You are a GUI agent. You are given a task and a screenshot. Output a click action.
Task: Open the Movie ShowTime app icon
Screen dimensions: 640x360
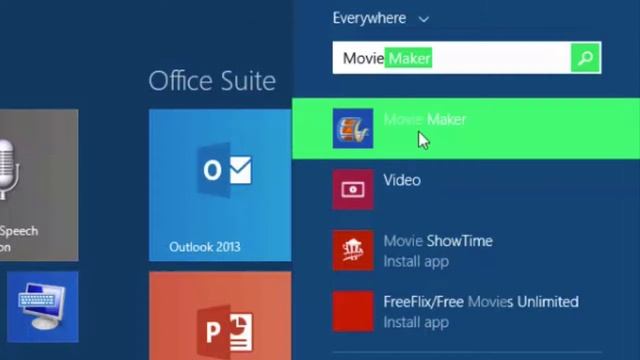pos(353,250)
